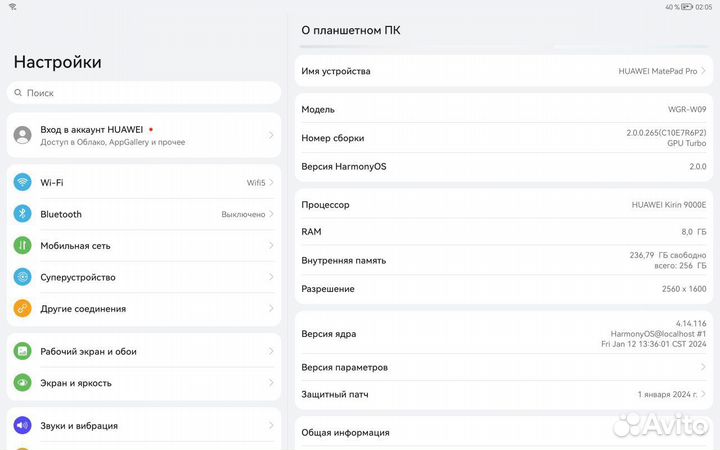Viewport: 720px width, 450px height.
Task: Tap the Рабочий экран и обои icon
Action: pyautogui.click(x=23, y=351)
